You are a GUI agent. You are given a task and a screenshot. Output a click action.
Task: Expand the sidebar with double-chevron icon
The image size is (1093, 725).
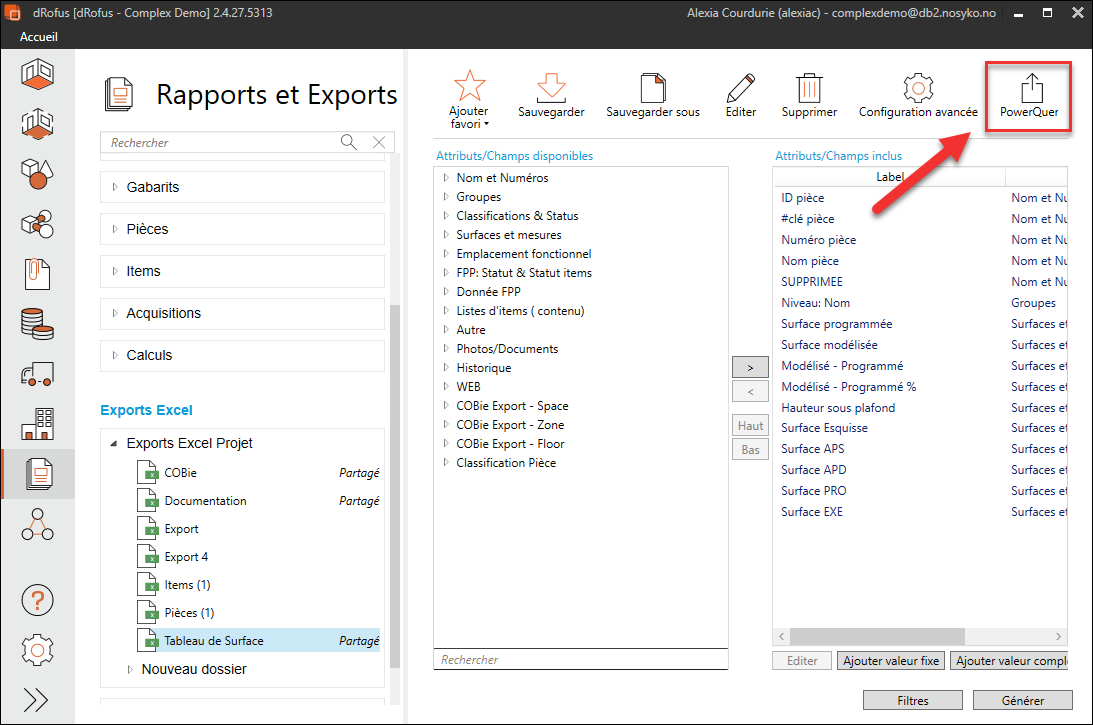36,700
